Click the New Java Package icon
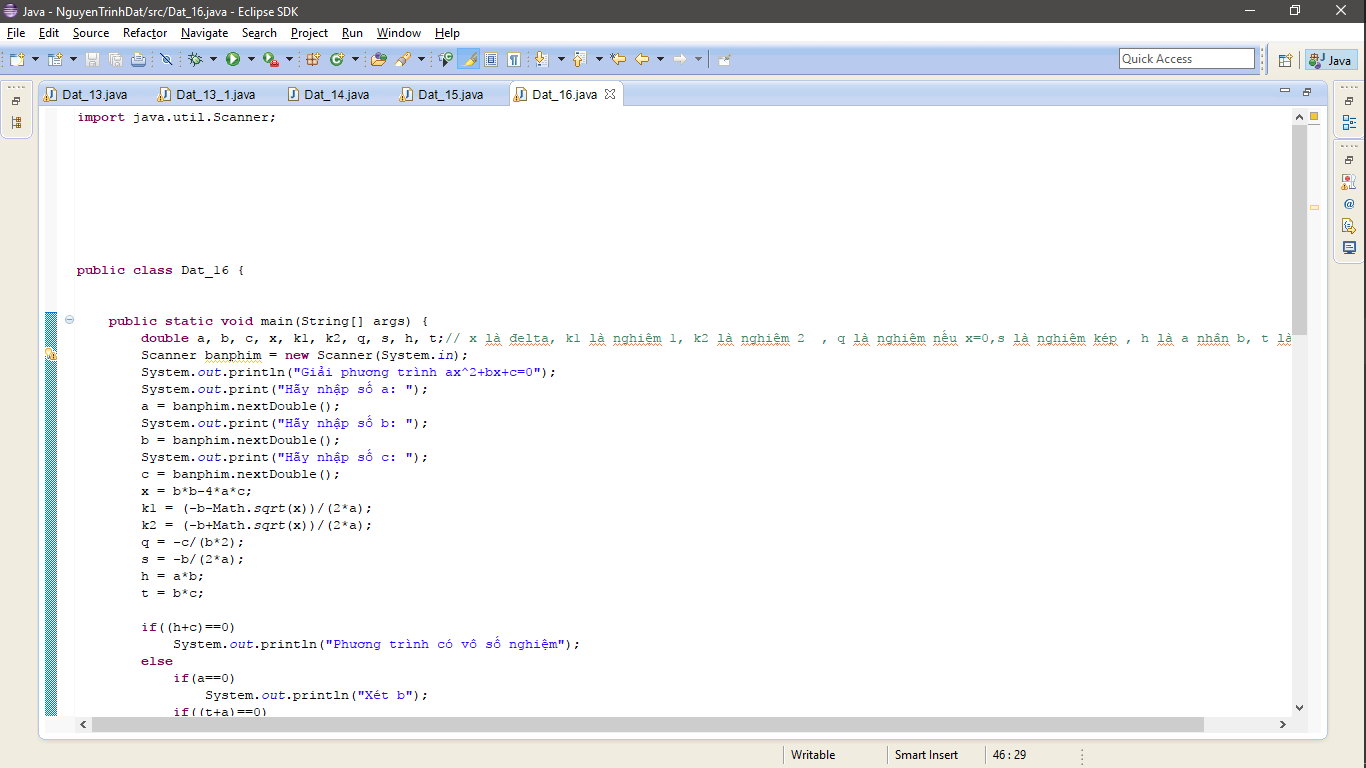1366x768 pixels. [312, 59]
